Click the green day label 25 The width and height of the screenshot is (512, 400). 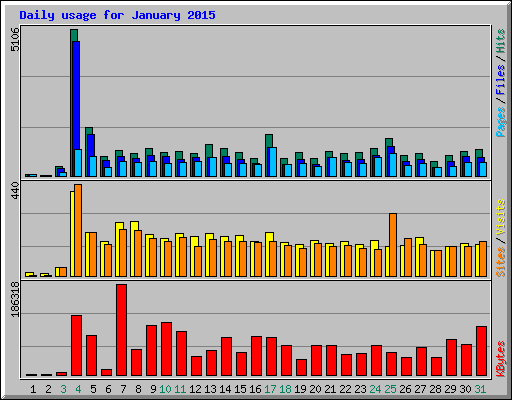(x=390, y=389)
